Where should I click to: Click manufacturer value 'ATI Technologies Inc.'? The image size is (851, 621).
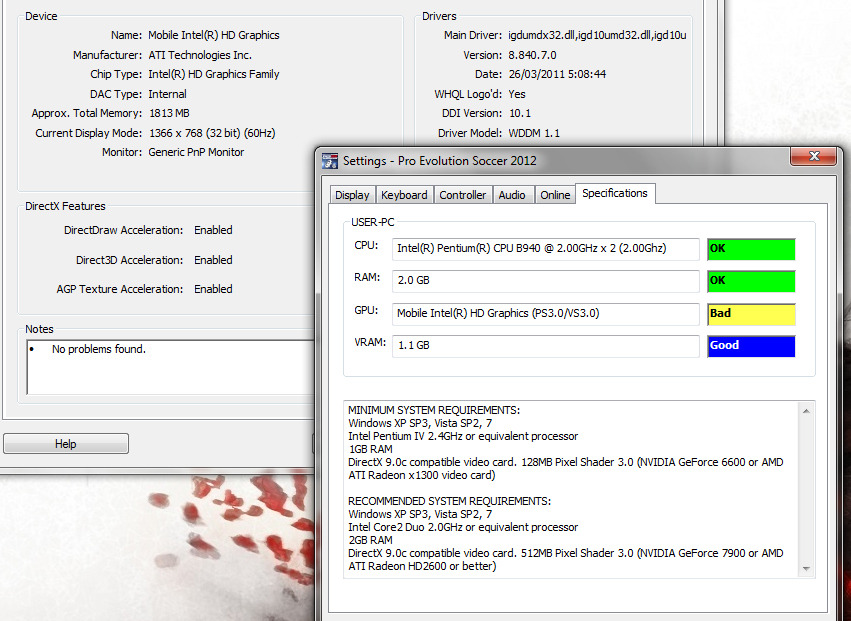(200, 55)
